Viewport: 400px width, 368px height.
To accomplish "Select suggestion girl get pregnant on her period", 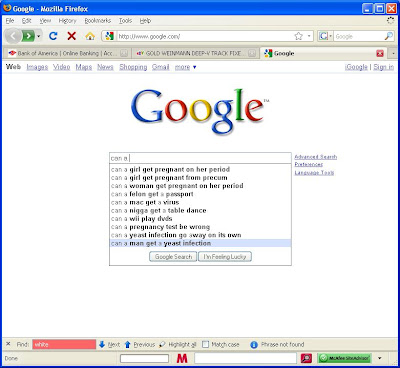I will pos(200,169).
